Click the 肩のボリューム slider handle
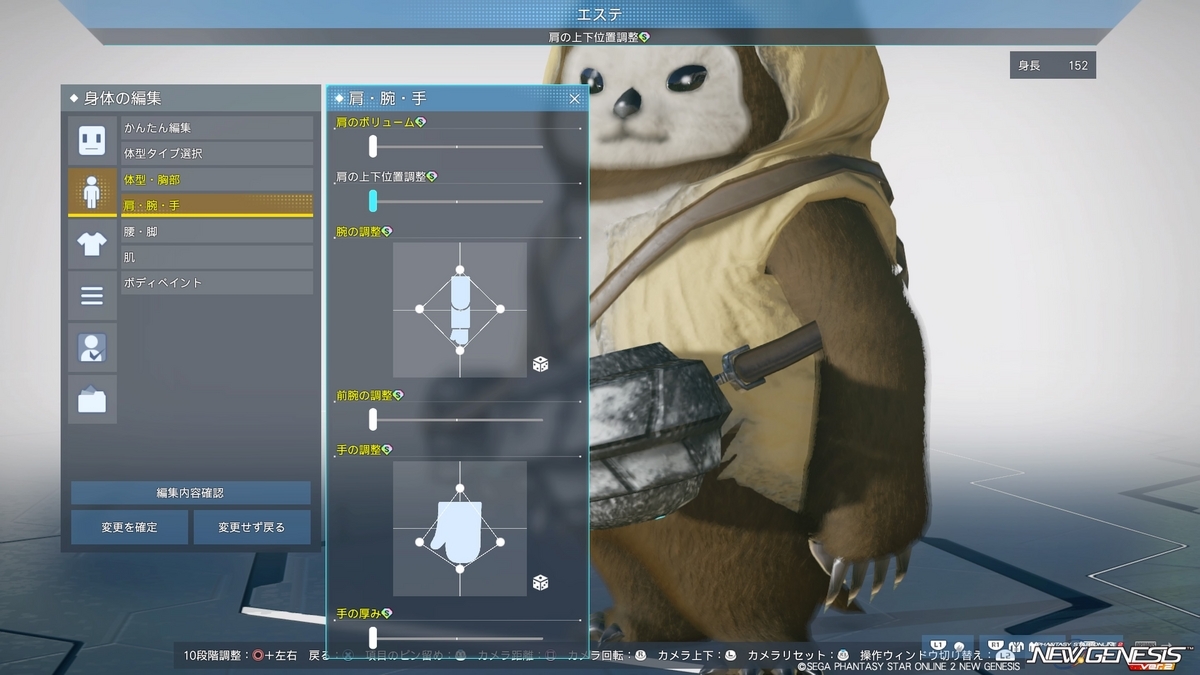The width and height of the screenshot is (1200, 675). tap(373, 147)
